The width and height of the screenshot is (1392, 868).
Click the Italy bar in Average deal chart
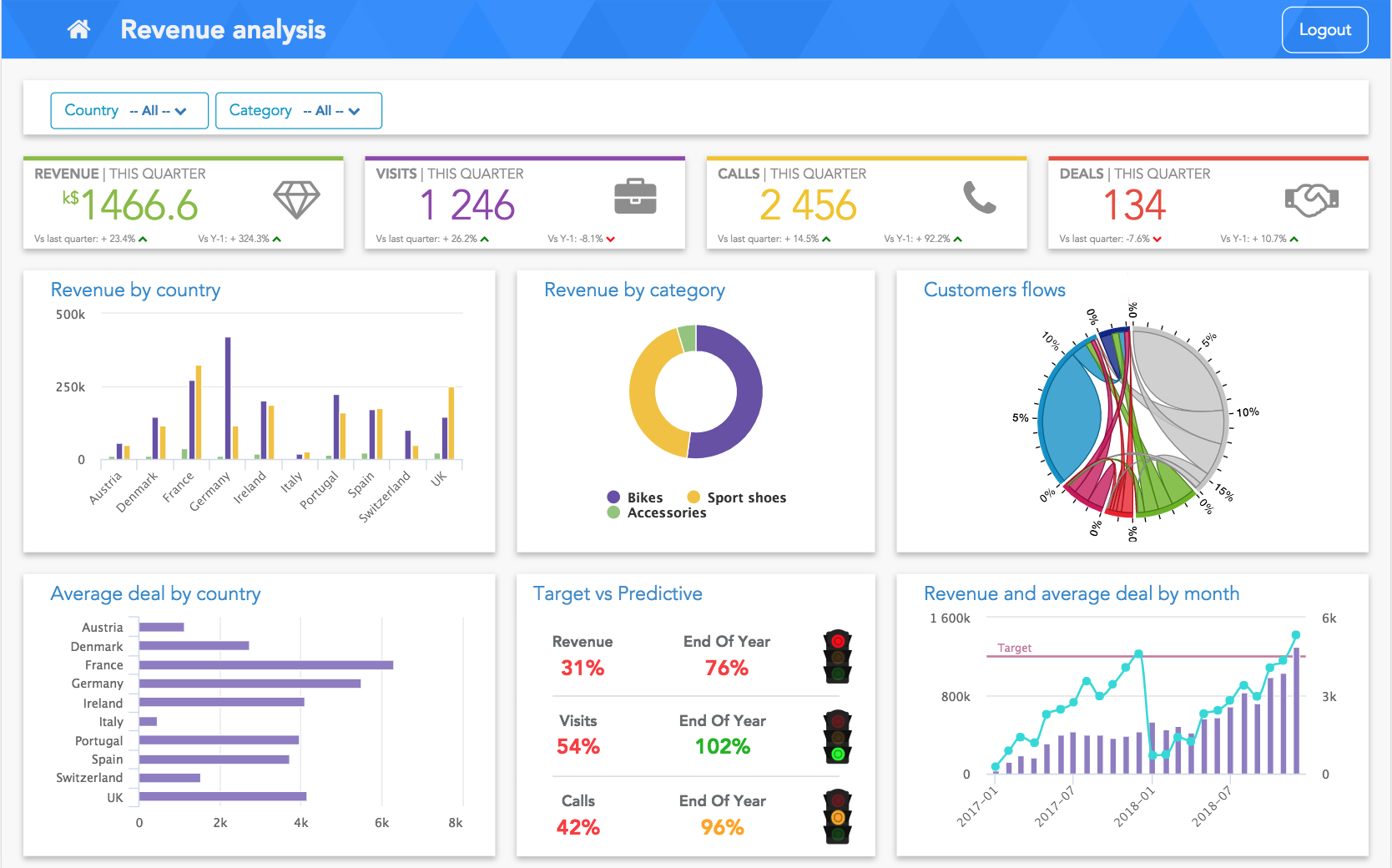click(x=148, y=722)
